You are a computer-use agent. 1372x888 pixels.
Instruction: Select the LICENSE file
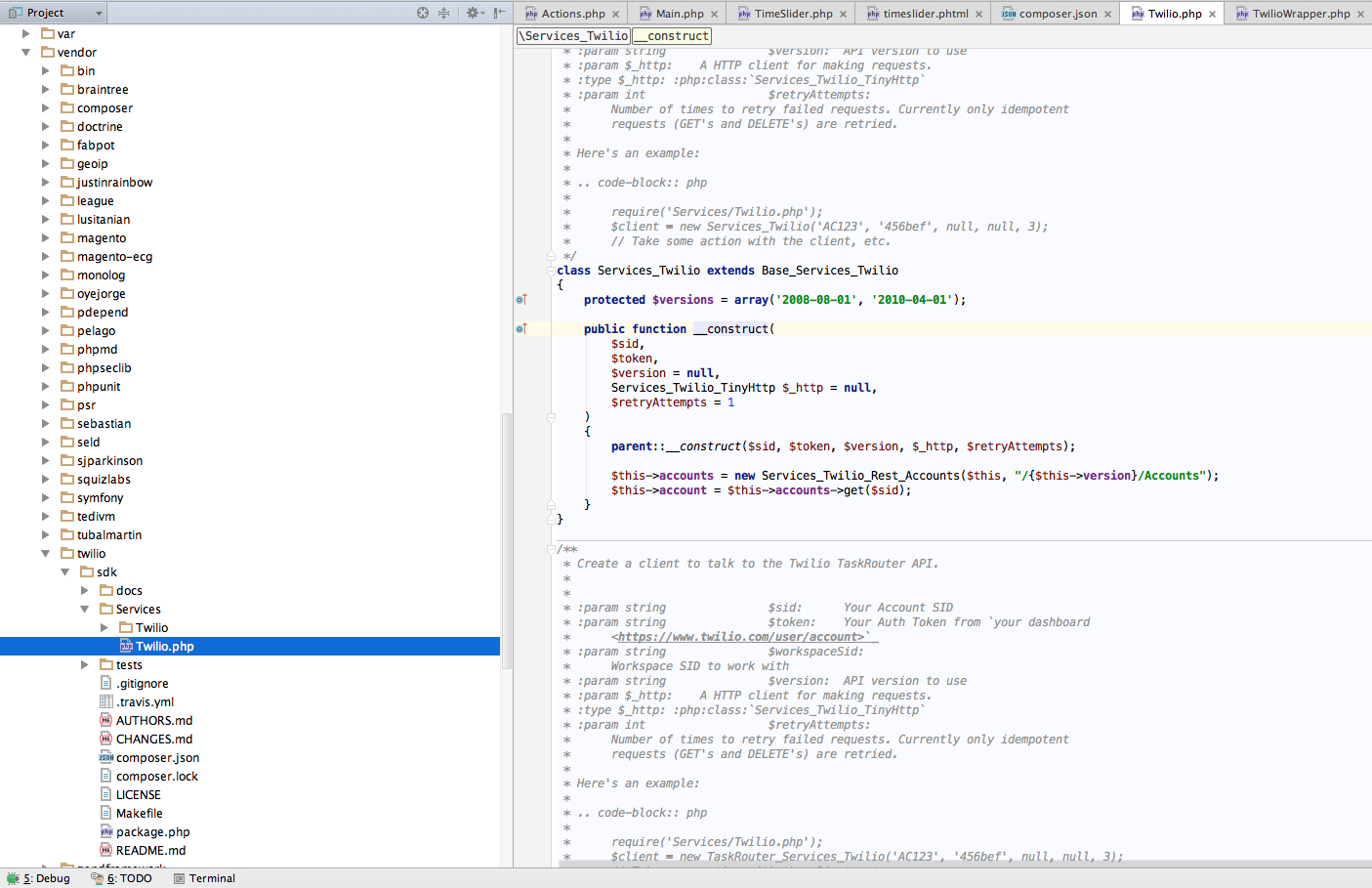138,795
